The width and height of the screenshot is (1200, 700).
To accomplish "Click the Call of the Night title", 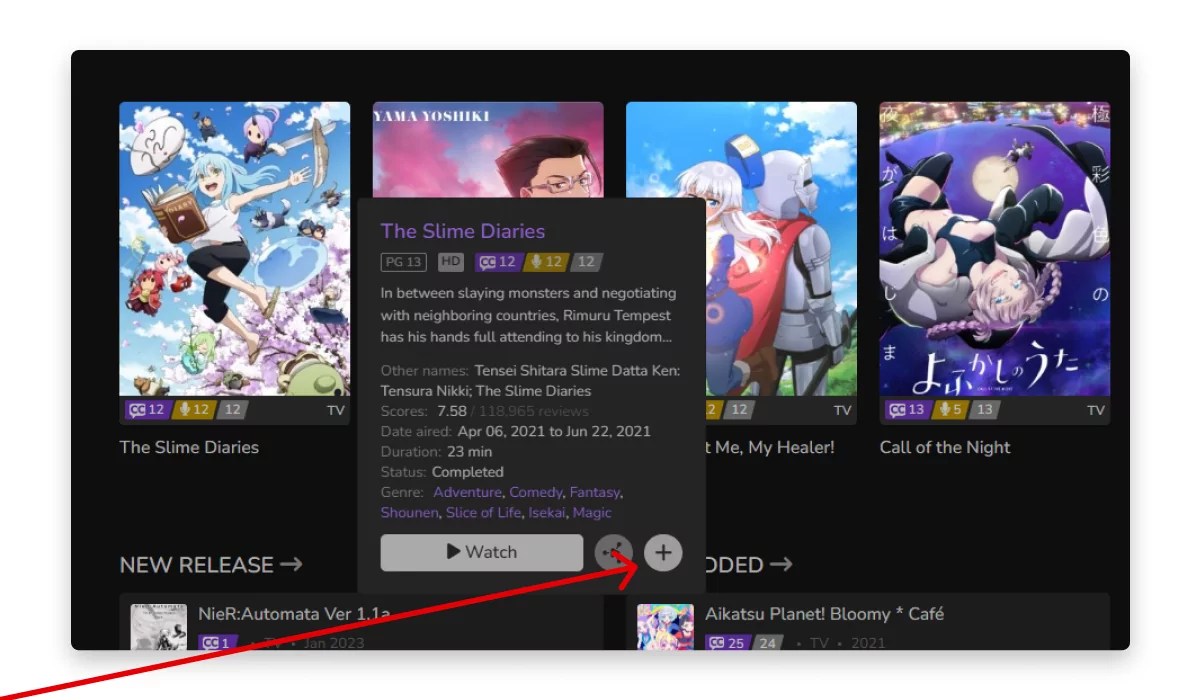I will [x=945, y=447].
